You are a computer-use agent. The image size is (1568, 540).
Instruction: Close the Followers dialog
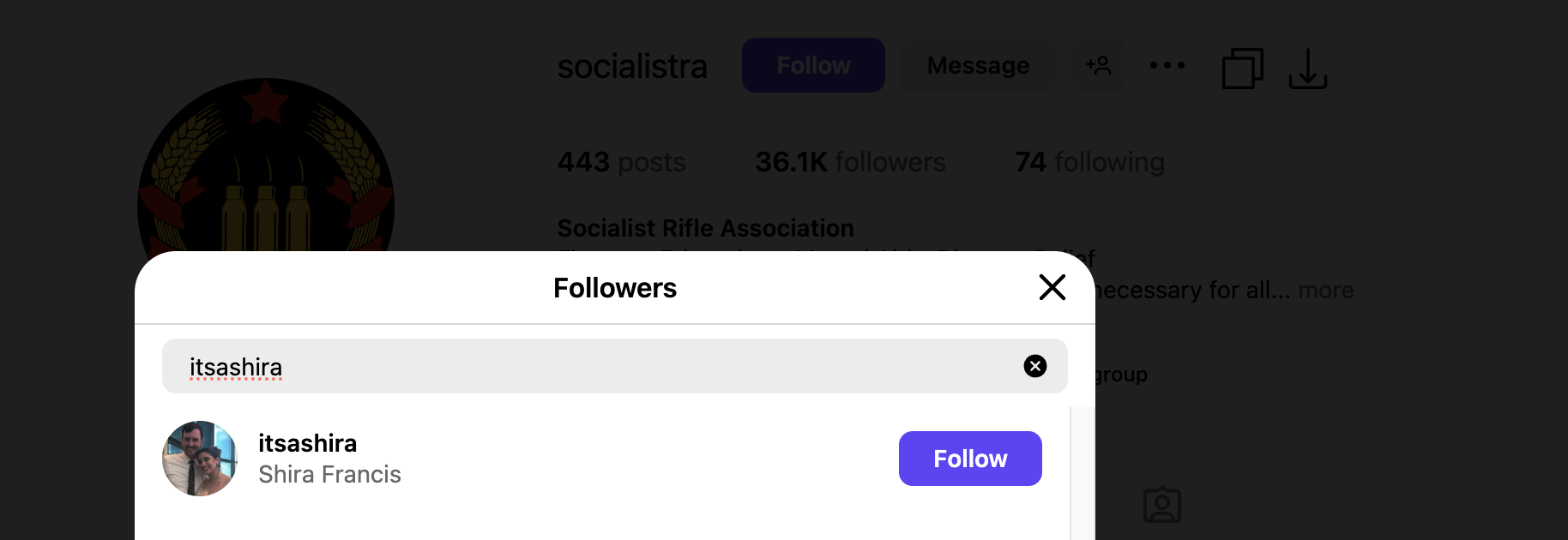pos(1052,287)
